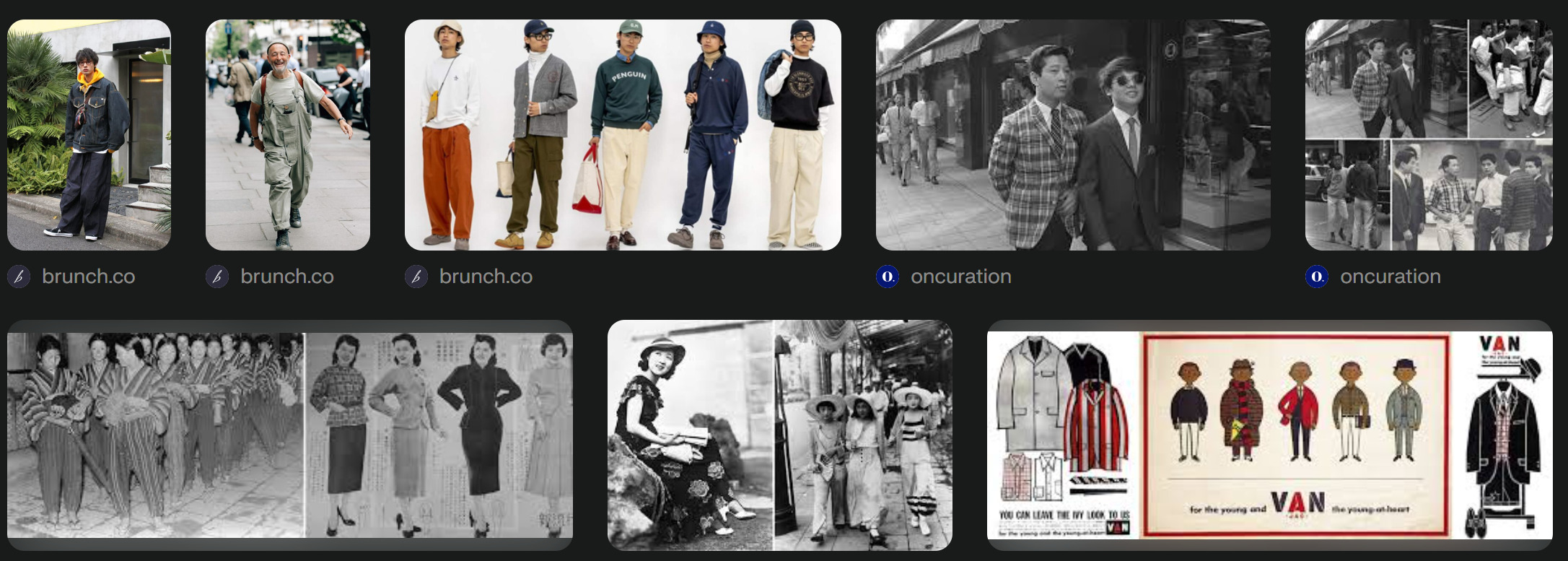Open photo of seated woman in floral dress
The height and width of the screenshot is (561, 1568).
[689, 435]
